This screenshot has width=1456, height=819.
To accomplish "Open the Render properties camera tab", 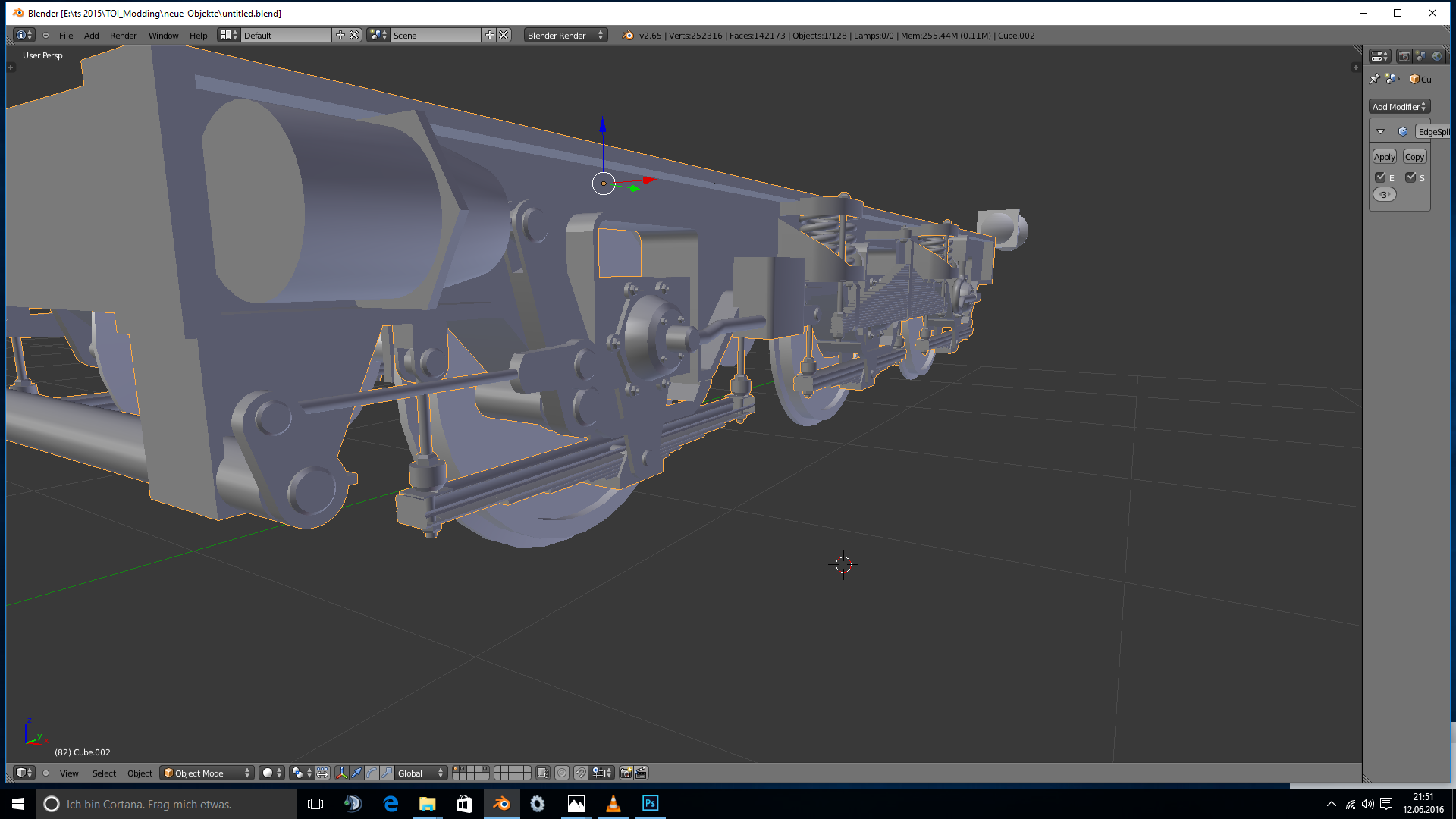I will click(x=1404, y=56).
